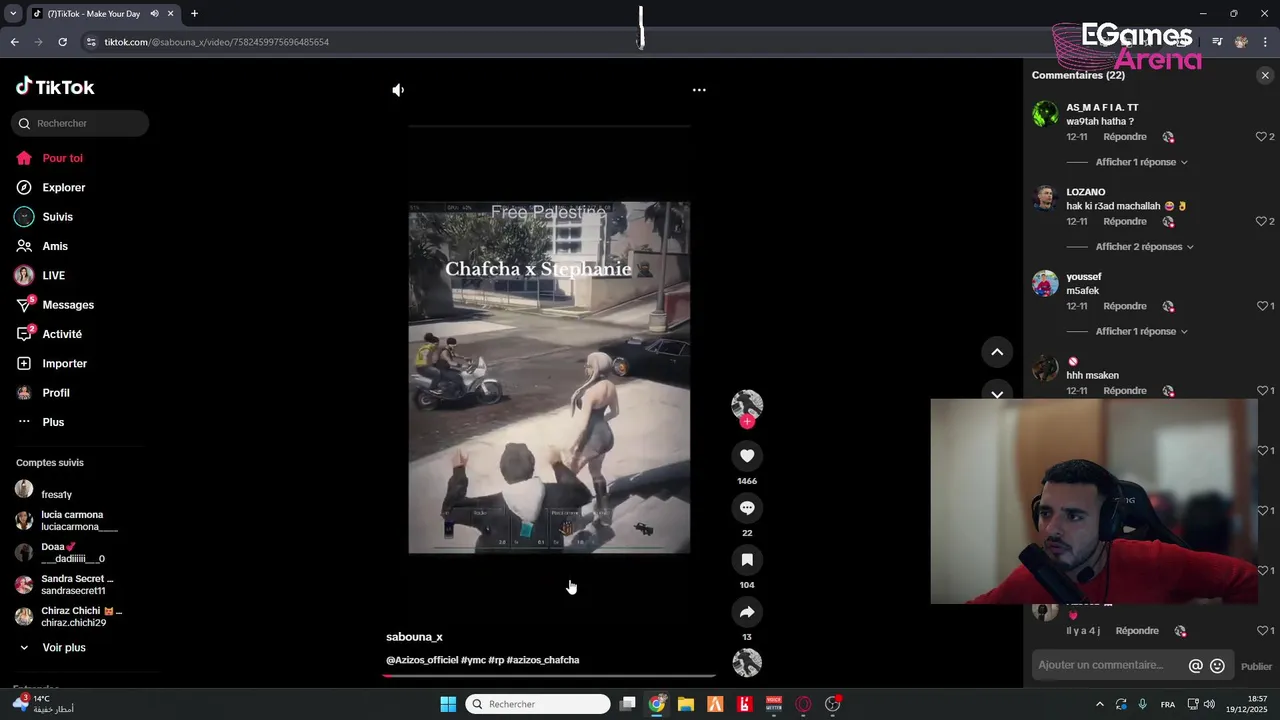Viewport: 1280px width, 720px height.
Task: Mute the TikTok video sound
Action: pos(398,90)
